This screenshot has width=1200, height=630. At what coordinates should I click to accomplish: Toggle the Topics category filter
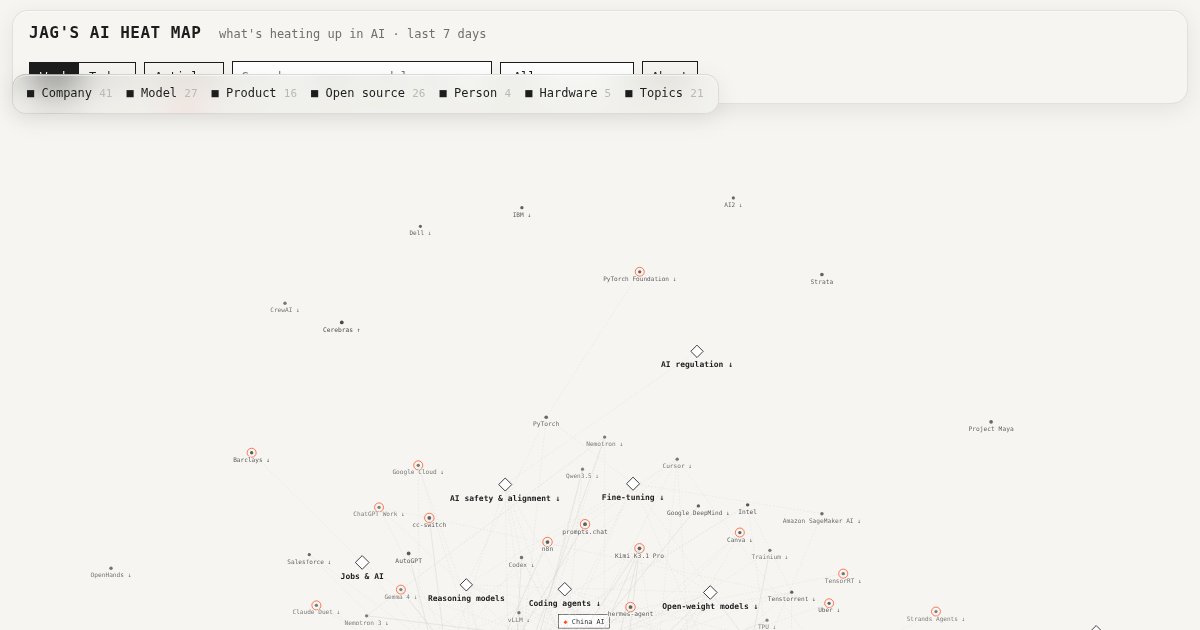pyautogui.click(x=663, y=93)
